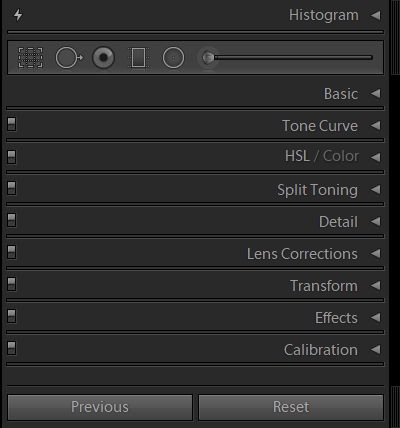The image size is (400, 428).
Task: Expand the Transform panel triangle
Action: pos(376,286)
